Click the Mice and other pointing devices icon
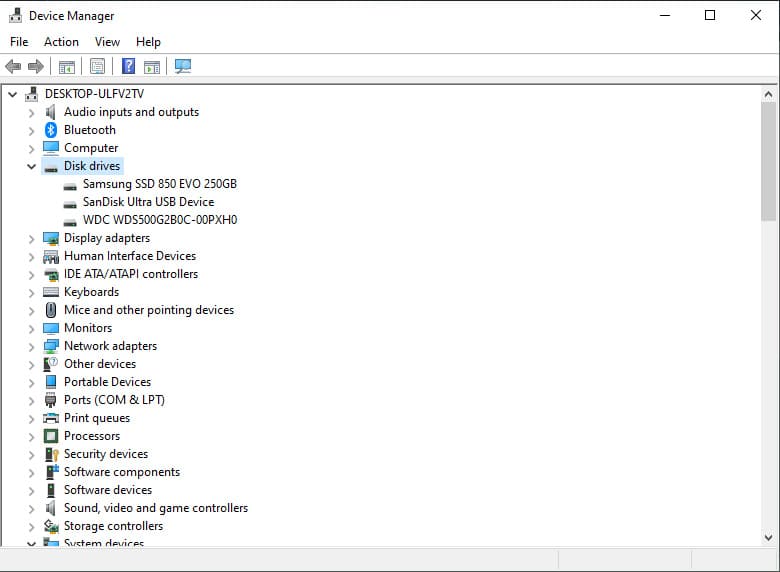 coord(51,310)
